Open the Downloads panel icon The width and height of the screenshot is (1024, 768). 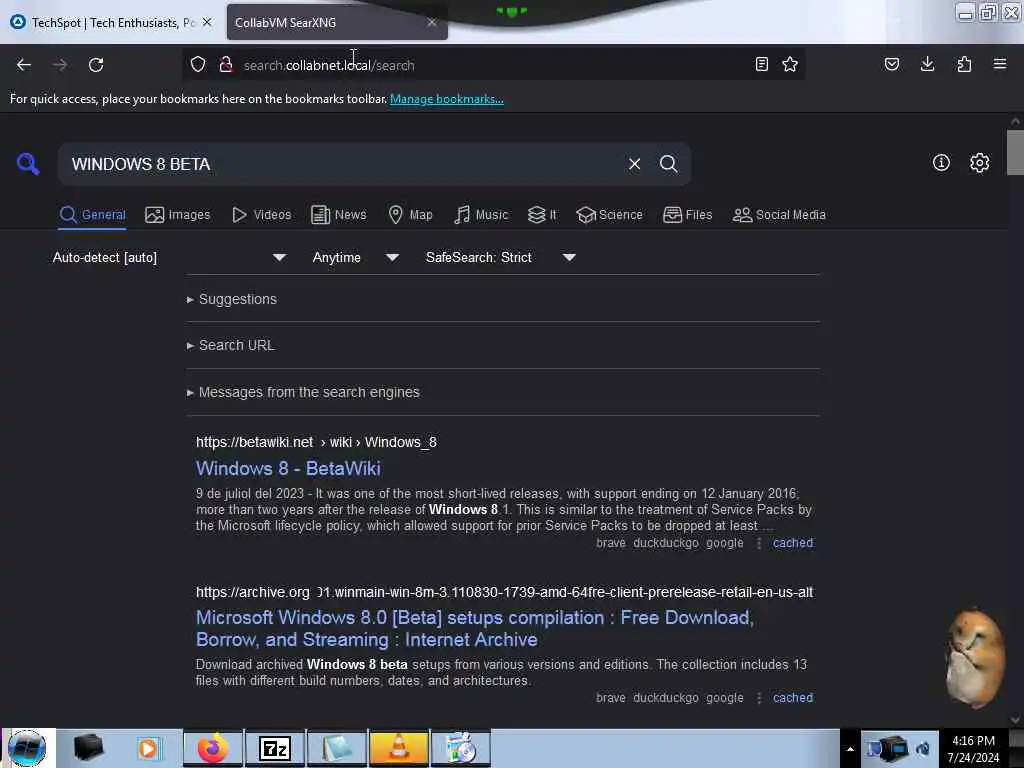[927, 64]
